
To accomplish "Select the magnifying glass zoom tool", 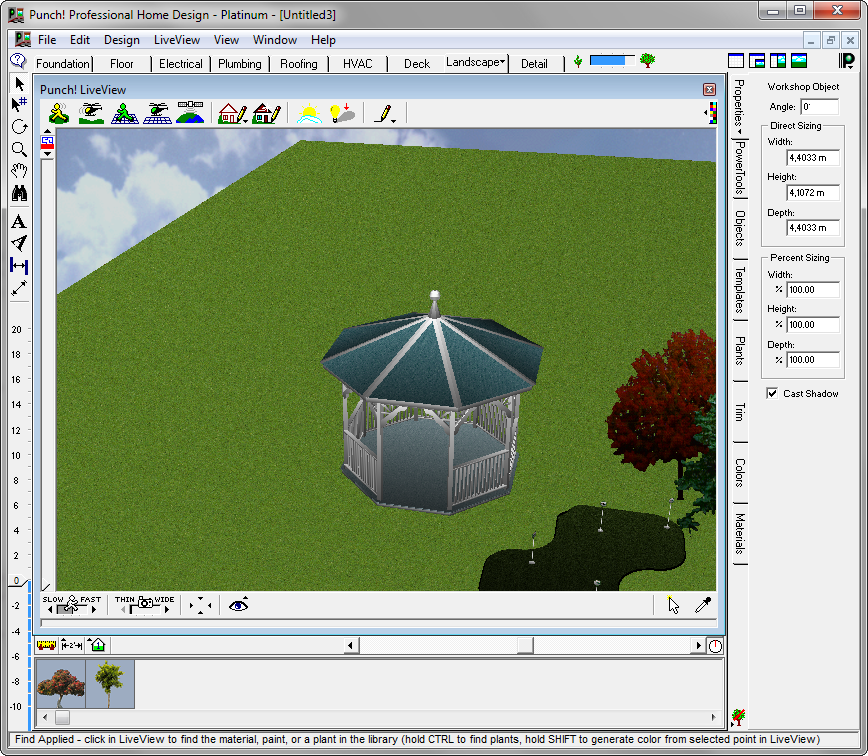I will coord(19,149).
